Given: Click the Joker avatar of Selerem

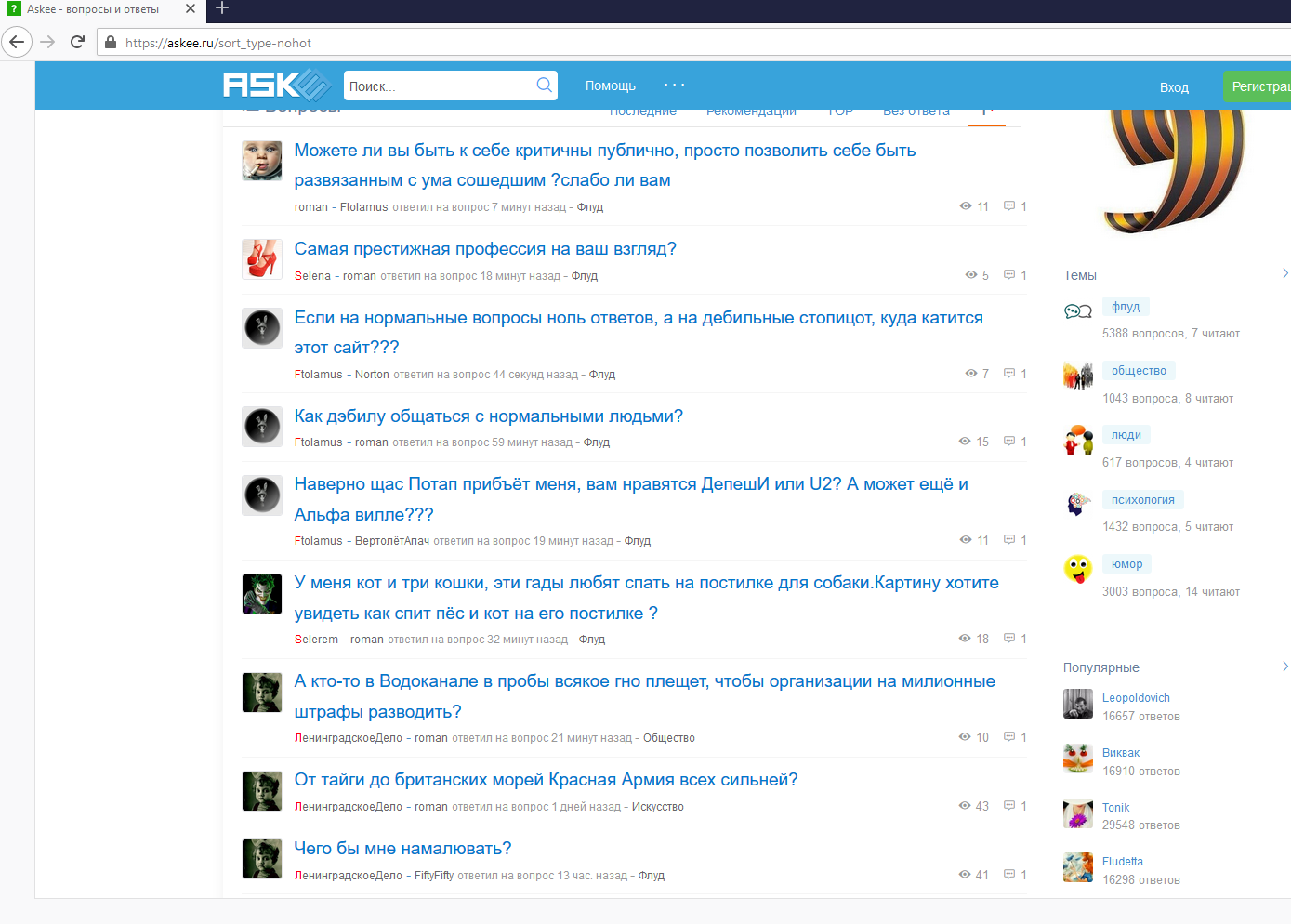Looking at the screenshot, I should (262, 594).
